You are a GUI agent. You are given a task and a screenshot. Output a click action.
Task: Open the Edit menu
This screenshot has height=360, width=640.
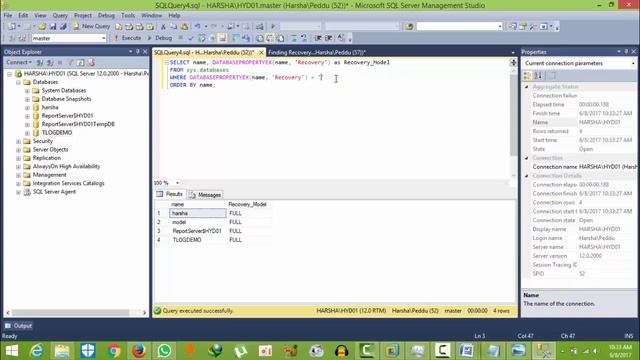click(x=23, y=15)
